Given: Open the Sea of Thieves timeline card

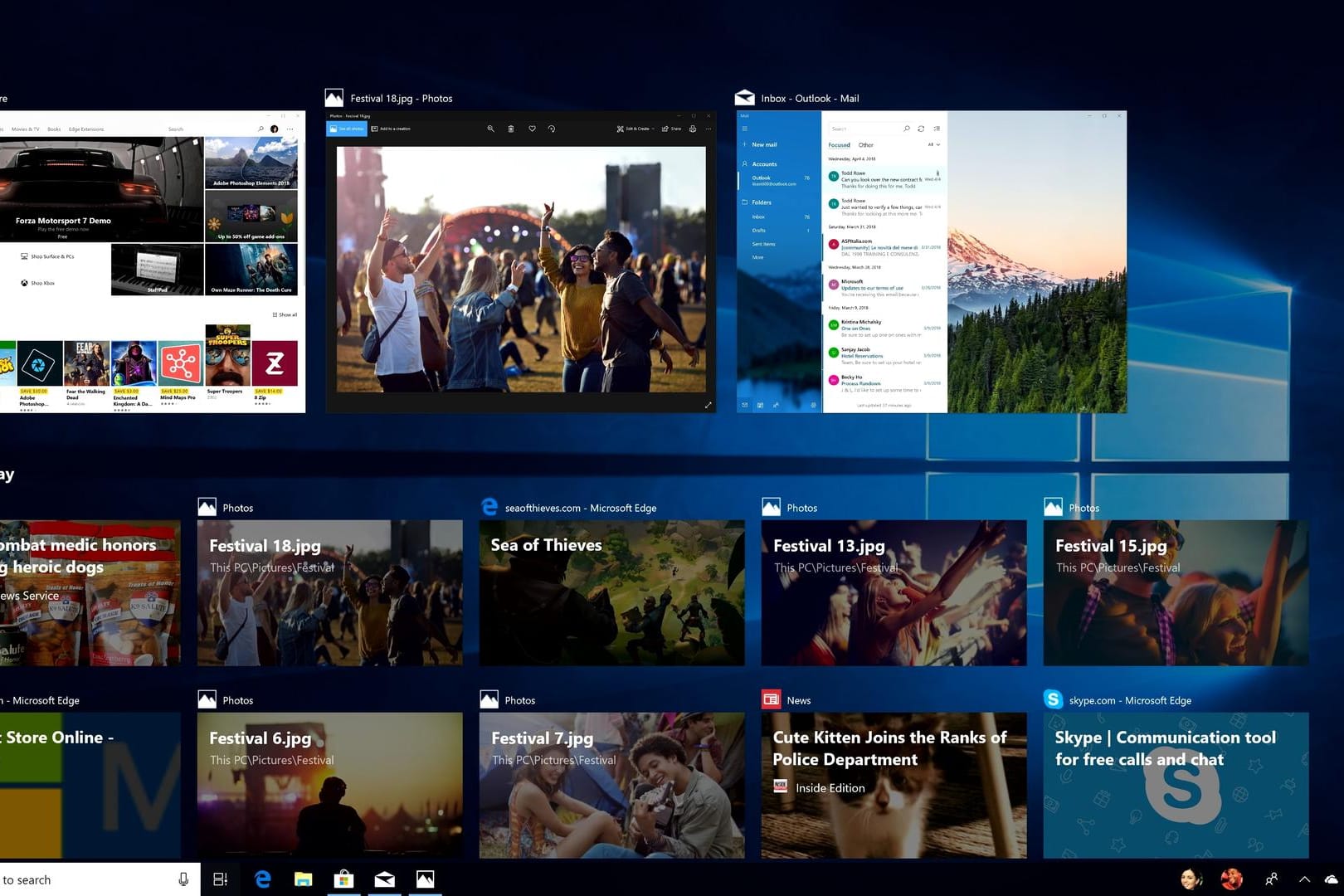Looking at the screenshot, I should [611, 592].
